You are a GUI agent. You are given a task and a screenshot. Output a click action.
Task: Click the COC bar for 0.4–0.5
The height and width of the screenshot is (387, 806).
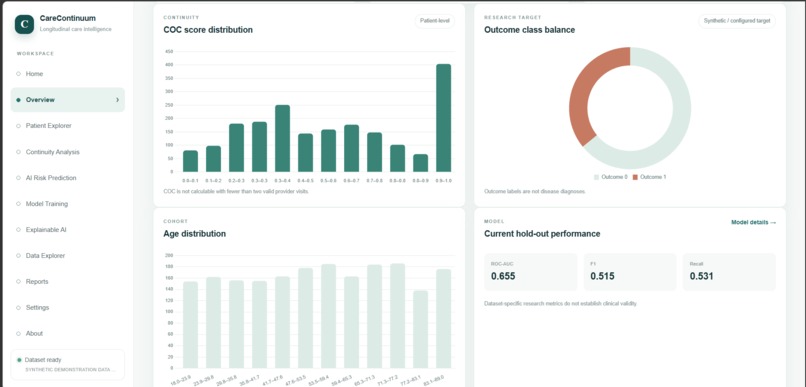click(x=305, y=153)
